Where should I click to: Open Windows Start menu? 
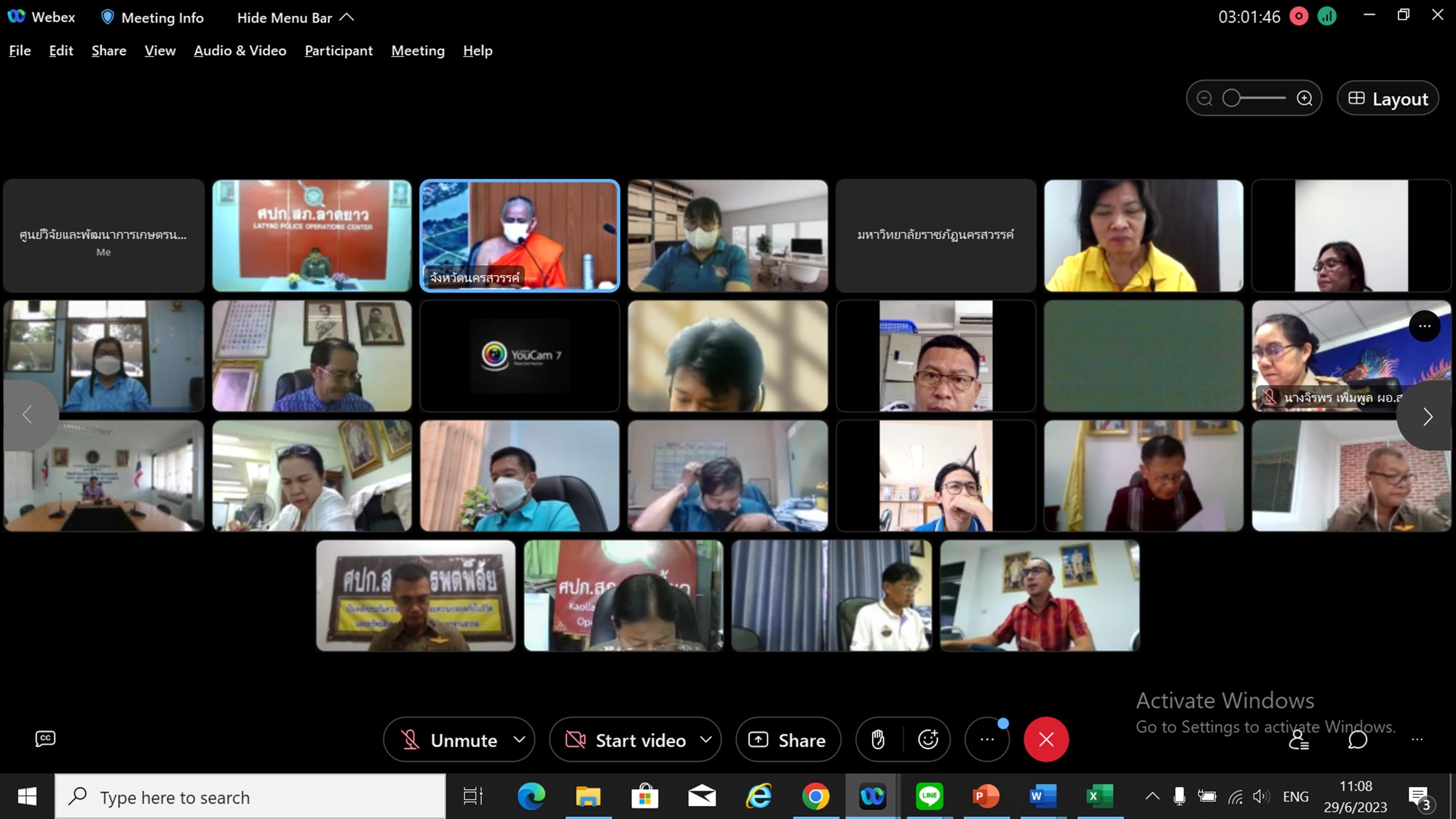(27, 797)
